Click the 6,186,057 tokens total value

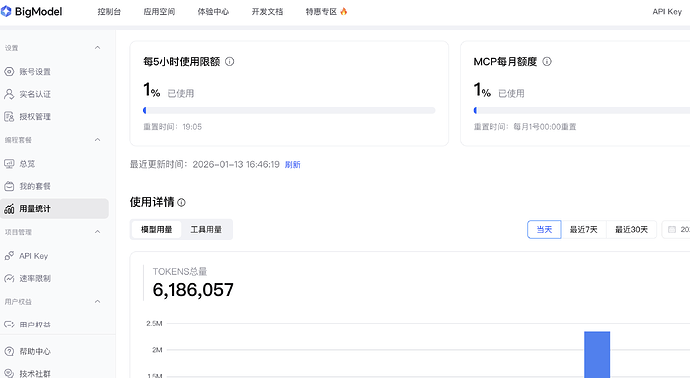tap(193, 290)
